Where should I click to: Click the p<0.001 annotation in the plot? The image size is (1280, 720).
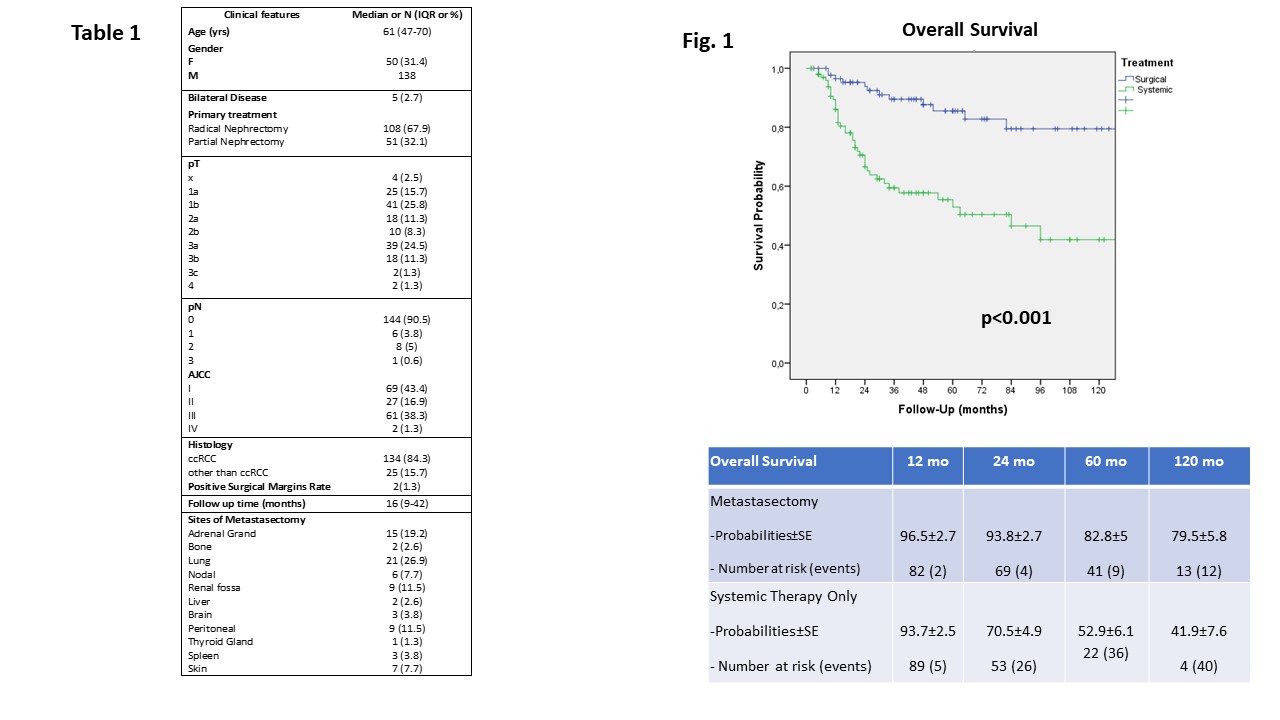1015,319
